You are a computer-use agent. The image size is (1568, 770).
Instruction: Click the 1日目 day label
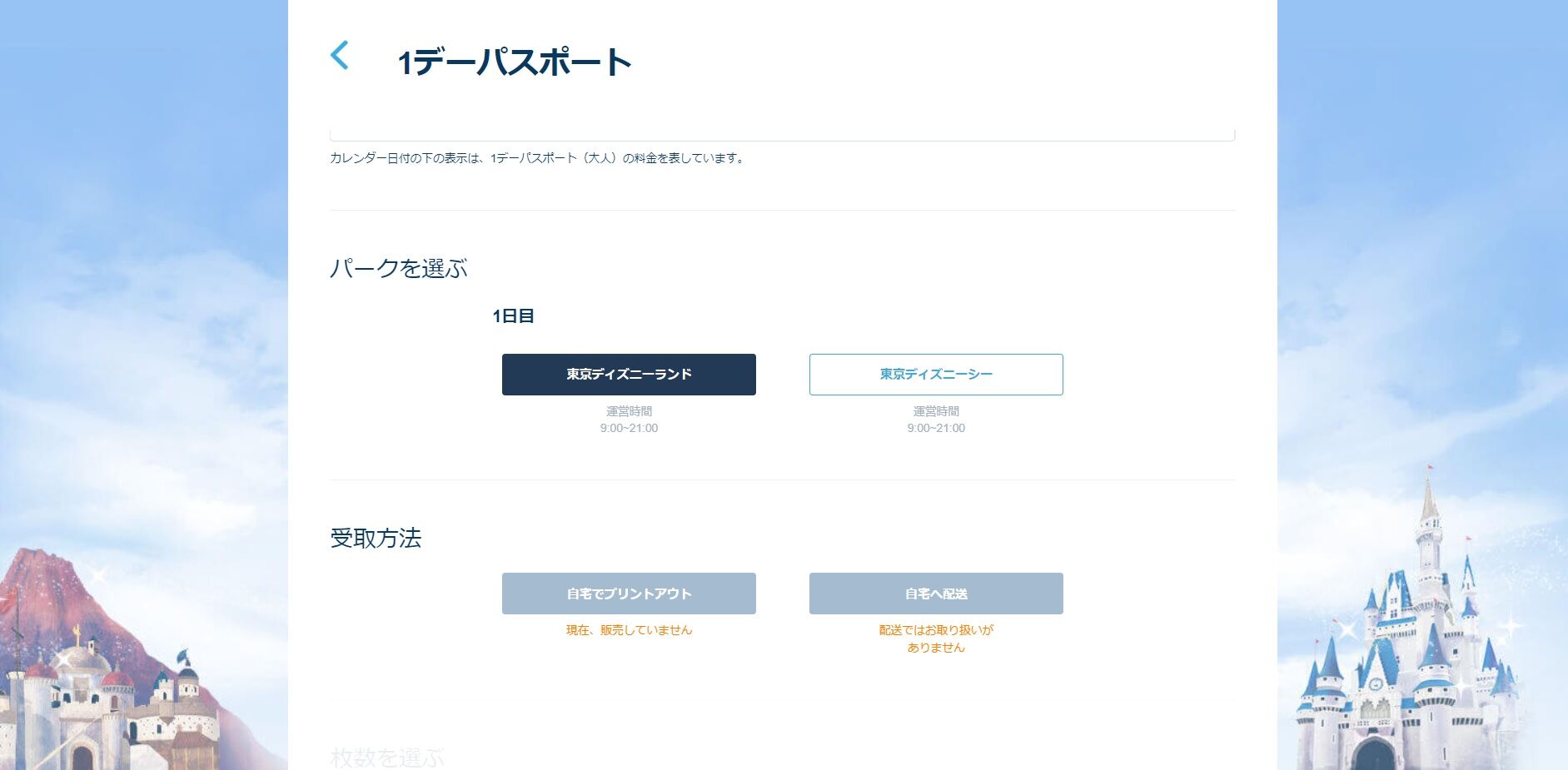coord(513,315)
